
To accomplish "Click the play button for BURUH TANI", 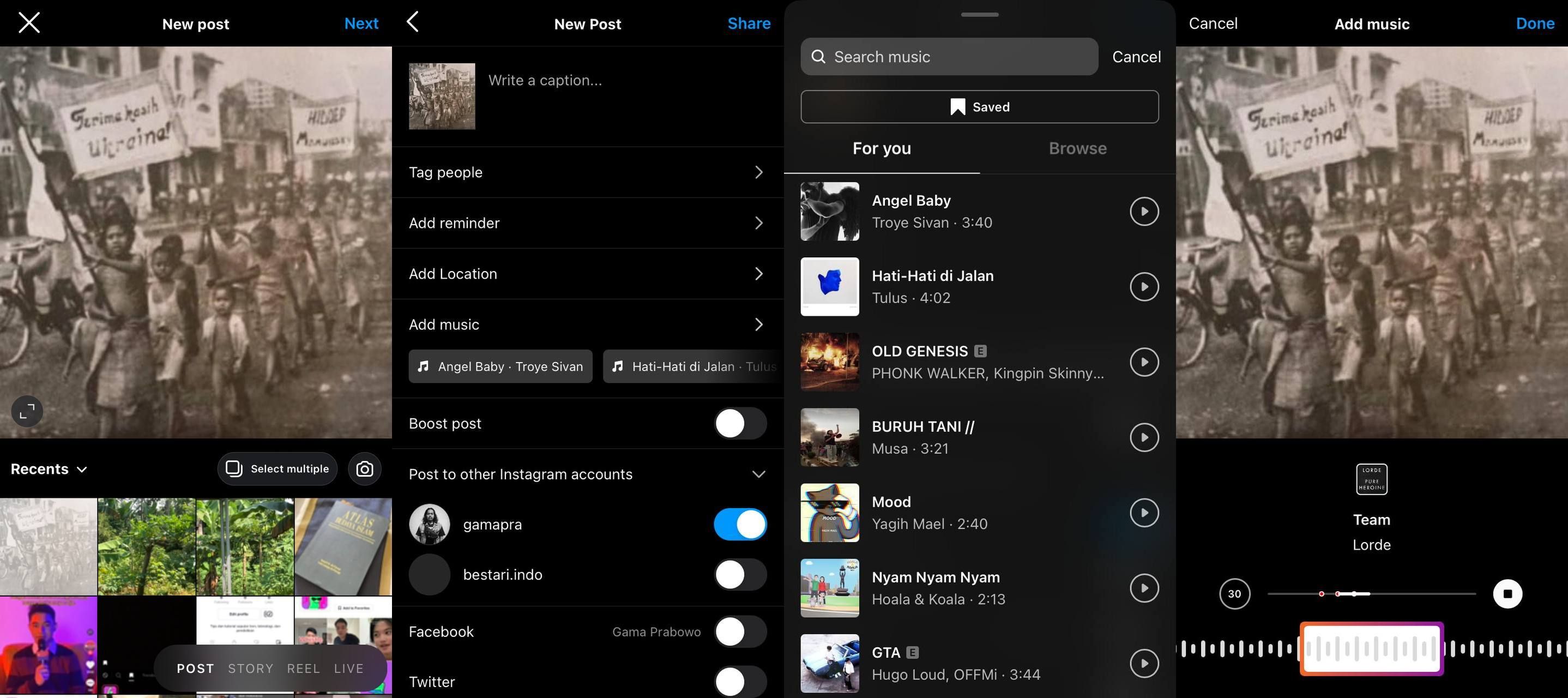I will 1143,437.
